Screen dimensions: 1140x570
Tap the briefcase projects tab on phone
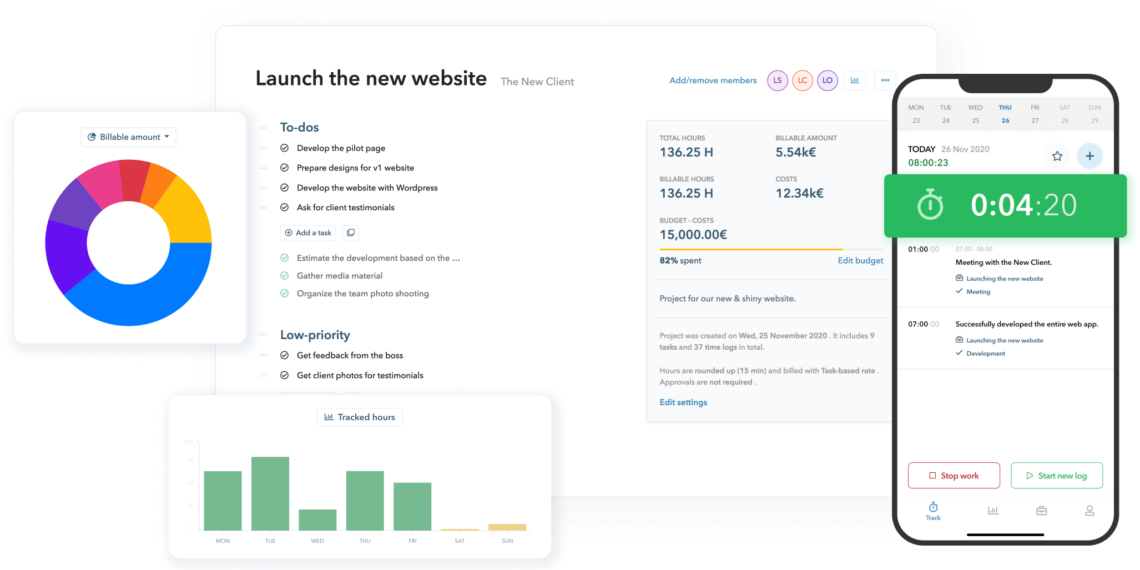click(1041, 510)
